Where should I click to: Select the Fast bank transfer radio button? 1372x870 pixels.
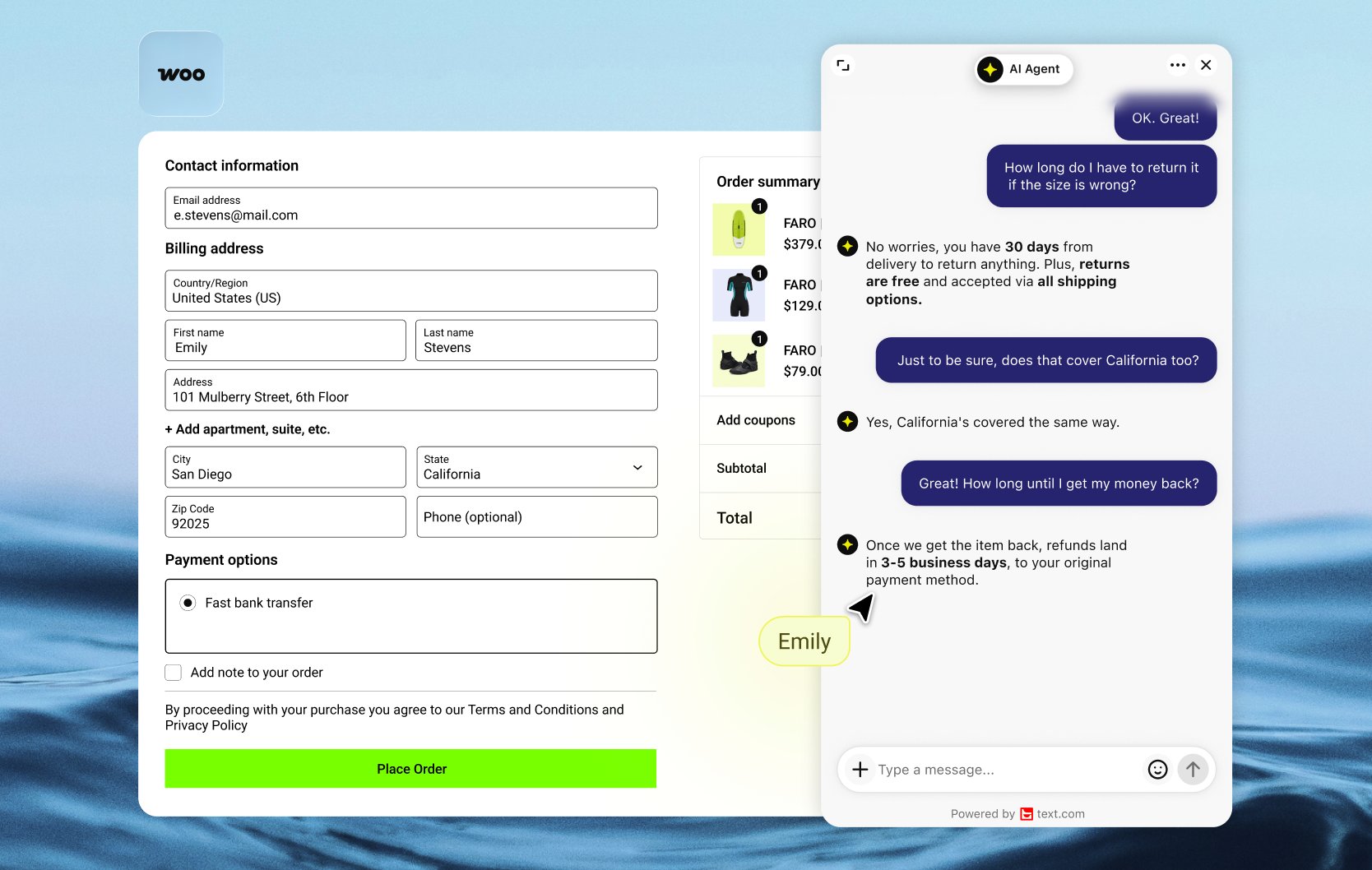coord(188,603)
